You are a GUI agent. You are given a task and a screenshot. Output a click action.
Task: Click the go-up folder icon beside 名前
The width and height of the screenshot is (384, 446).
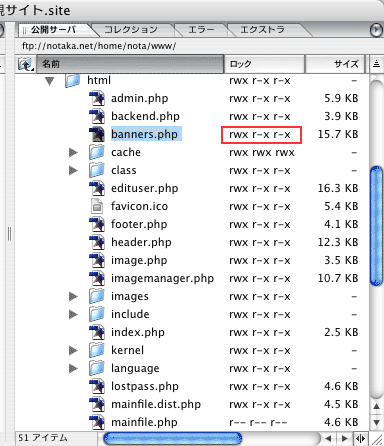[x=26, y=64]
